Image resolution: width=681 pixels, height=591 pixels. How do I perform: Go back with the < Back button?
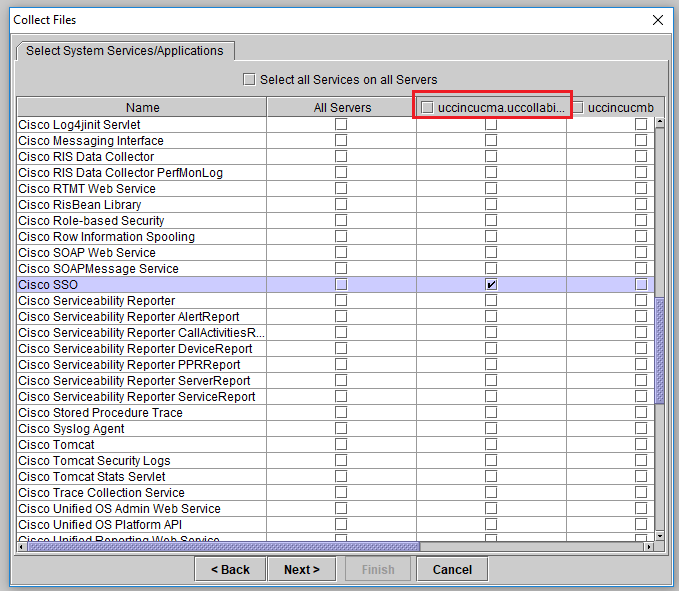pyautogui.click(x=230, y=569)
